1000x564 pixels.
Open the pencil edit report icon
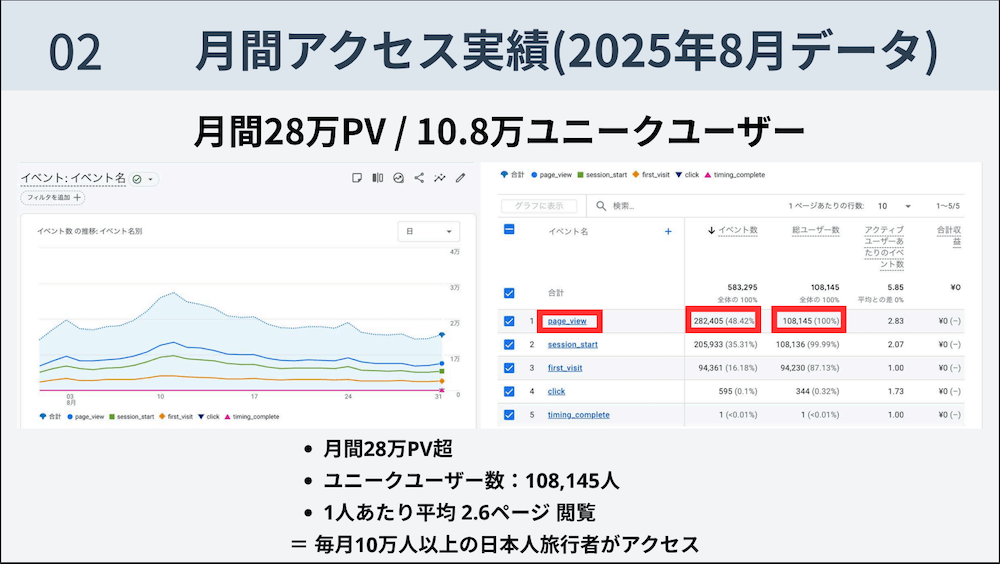pos(460,178)
